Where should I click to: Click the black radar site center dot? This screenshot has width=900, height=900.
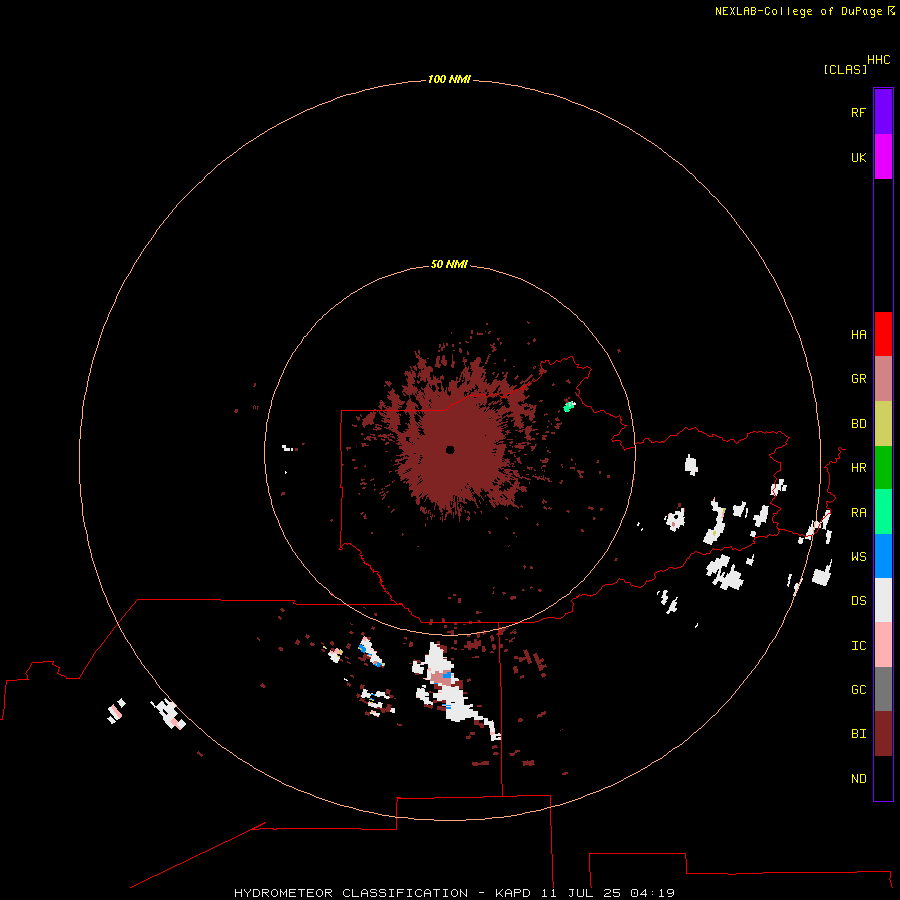click(450, 450)
